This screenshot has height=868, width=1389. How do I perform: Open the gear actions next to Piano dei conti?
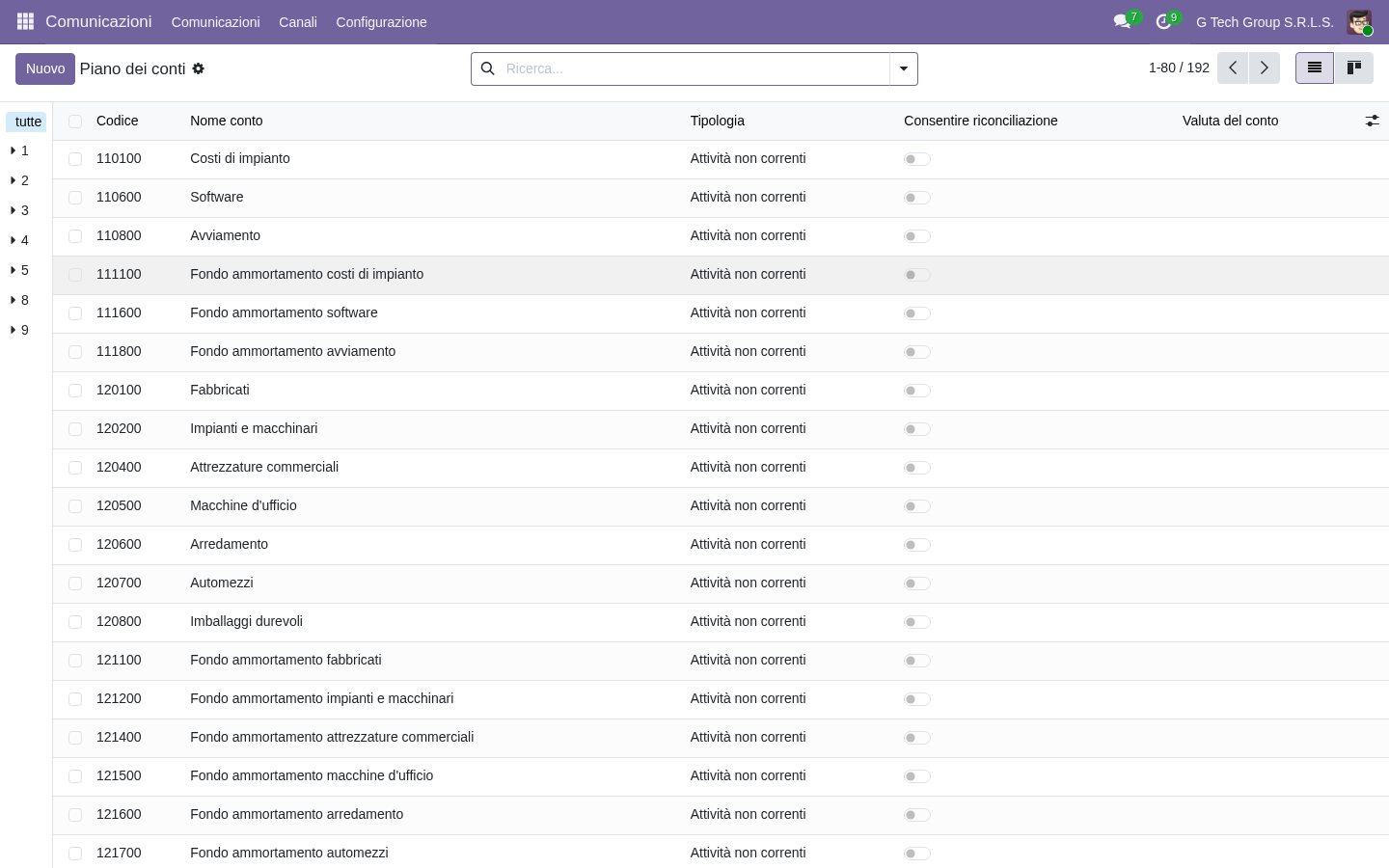(x=199, y=68)
